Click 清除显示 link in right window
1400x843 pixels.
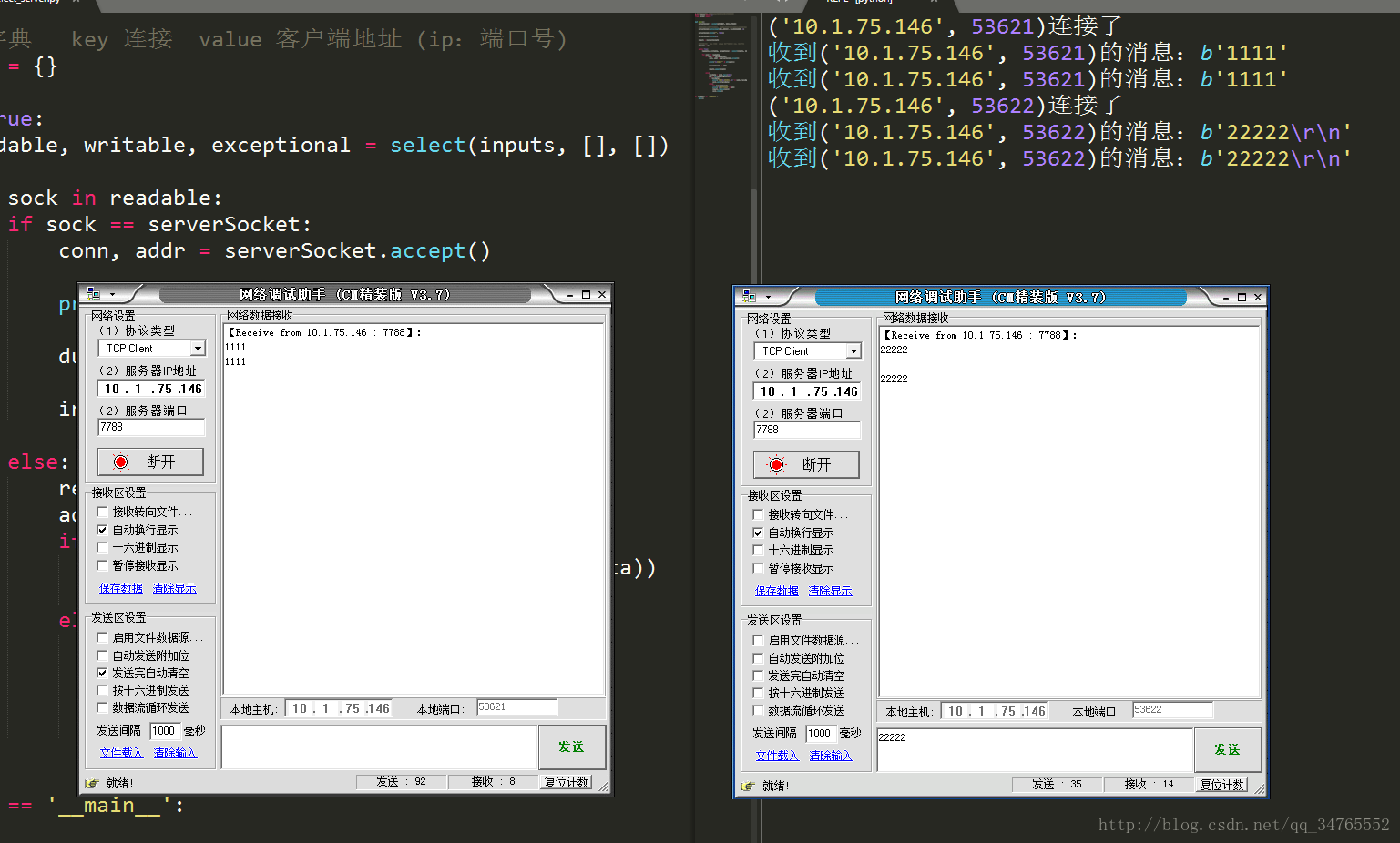click(x=831, y=591)
